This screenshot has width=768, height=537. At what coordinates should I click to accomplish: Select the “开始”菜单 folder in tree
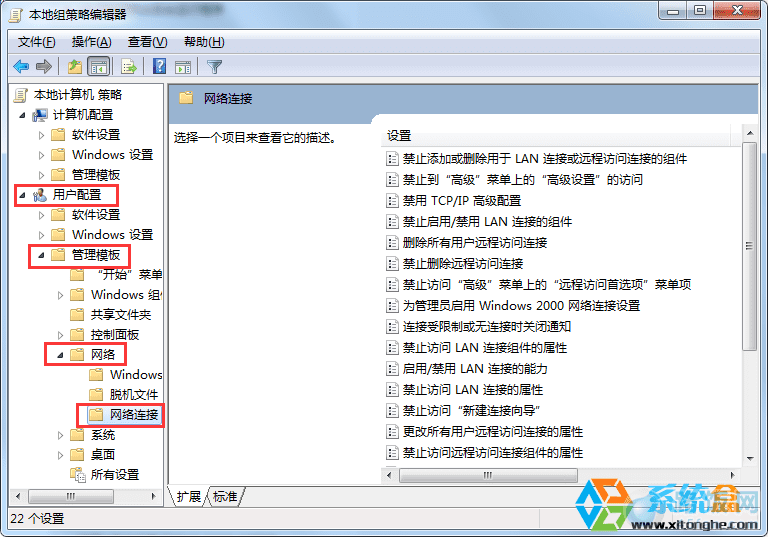click(x=129, y=274)
